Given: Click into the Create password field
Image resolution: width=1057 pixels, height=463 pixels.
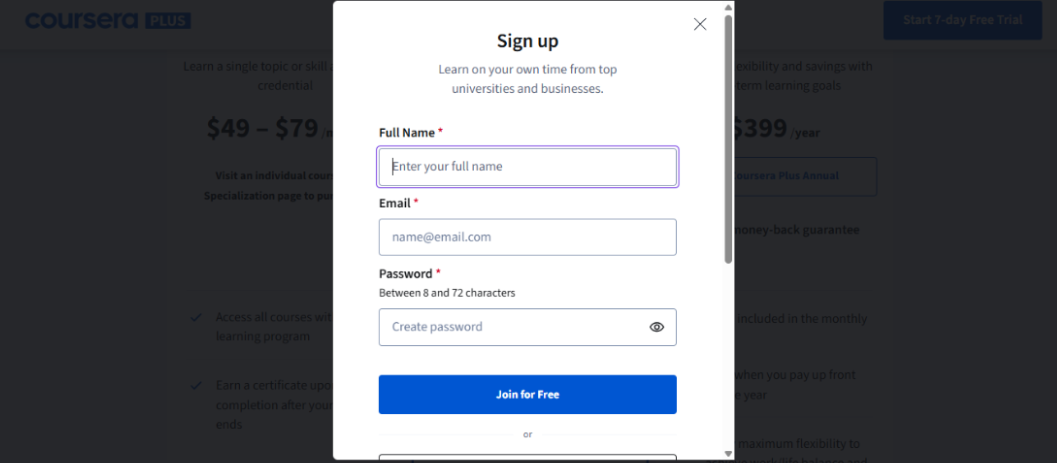Looking at the screenshot, I should coord(510,327).
